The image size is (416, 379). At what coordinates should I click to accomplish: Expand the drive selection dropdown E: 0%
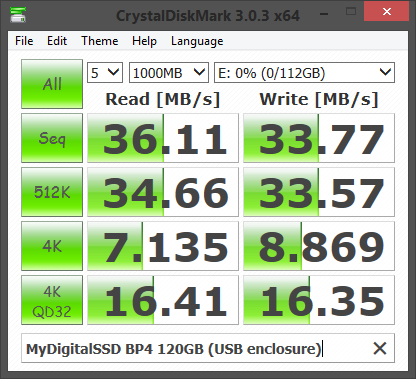(x=304, y=72)
